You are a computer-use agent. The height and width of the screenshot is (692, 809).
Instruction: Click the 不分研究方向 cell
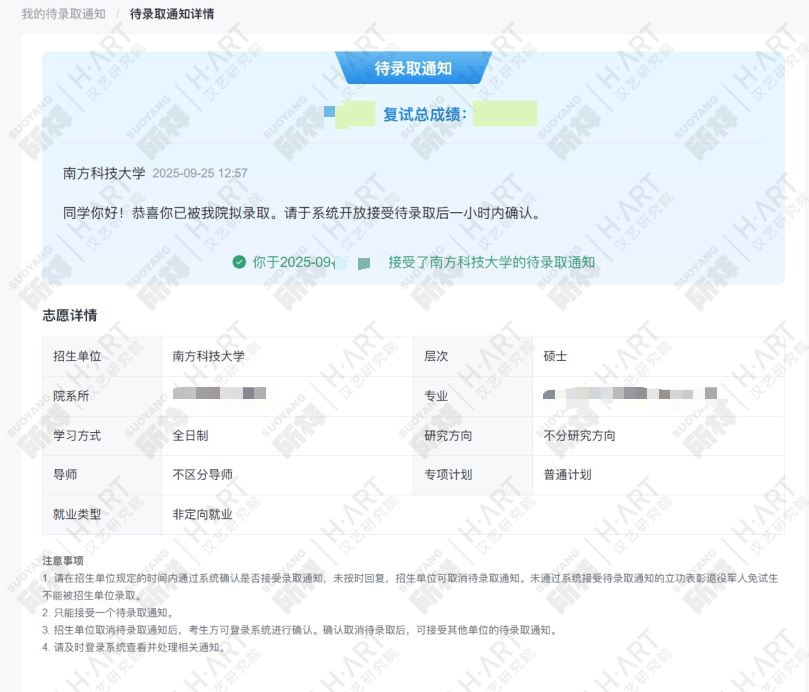click(579, 436)
